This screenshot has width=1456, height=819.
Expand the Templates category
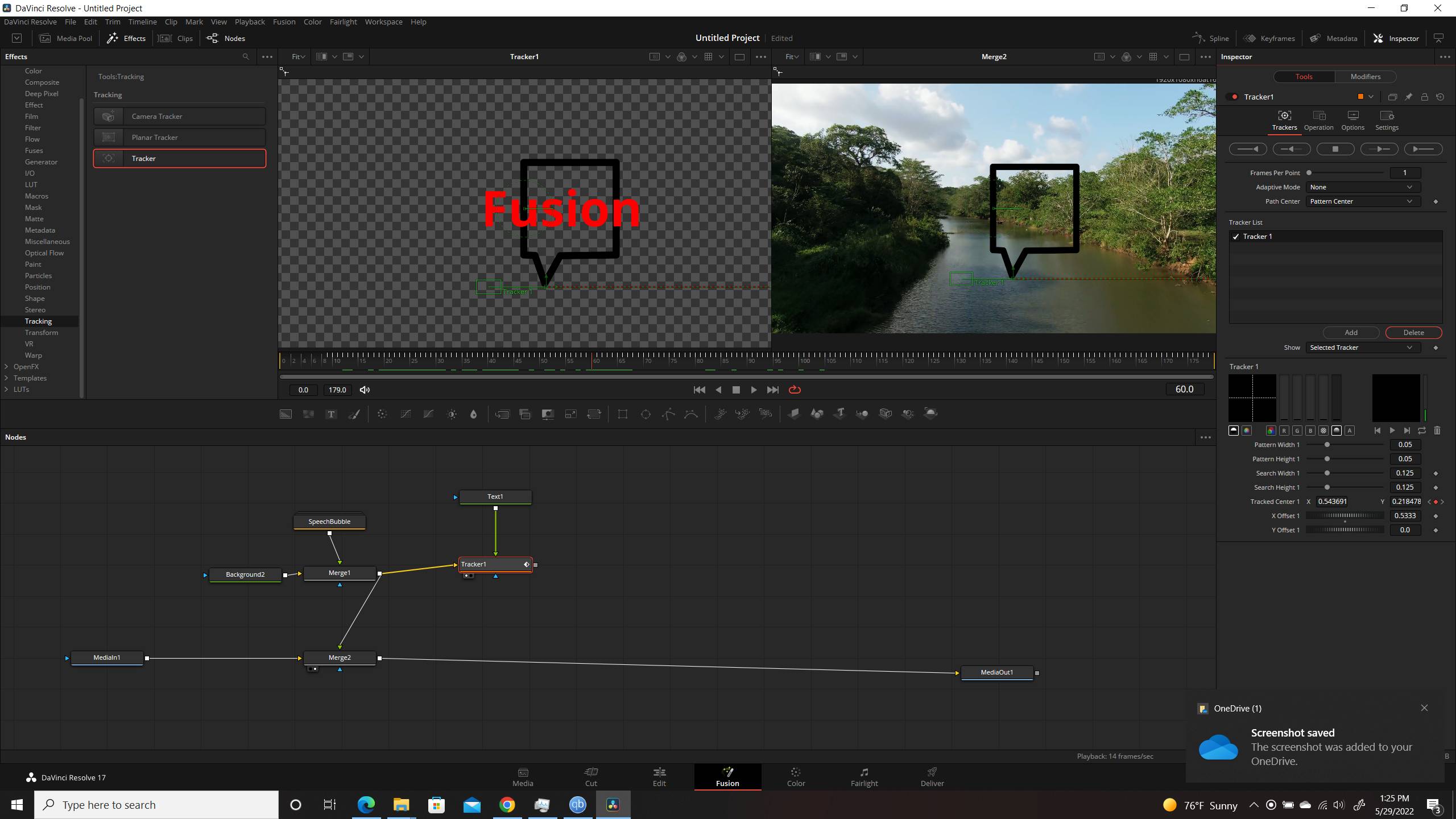(6, 378)
